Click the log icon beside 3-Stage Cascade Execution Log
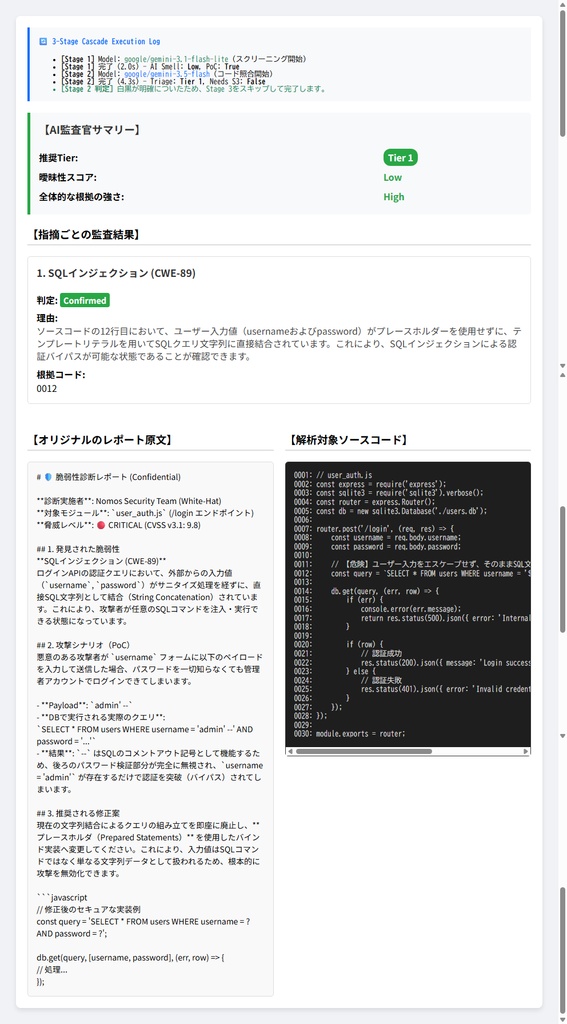Image resolution: width=567 pixels, height=1024 pixels. tap(43, 41)
